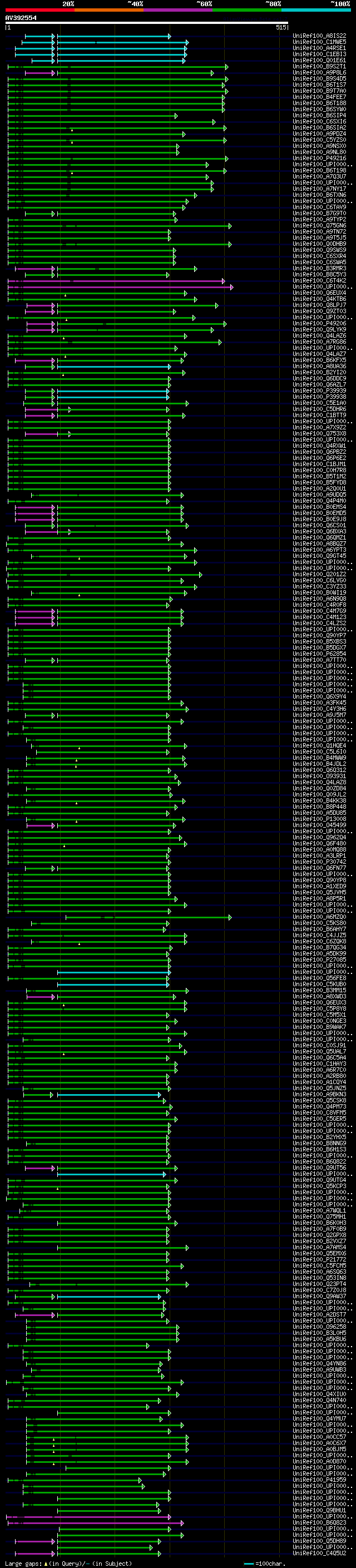This screenshot has width=356, height=1568.
Task: Select the UniRef100_A0CC57 label
Action: [319, 1437]
